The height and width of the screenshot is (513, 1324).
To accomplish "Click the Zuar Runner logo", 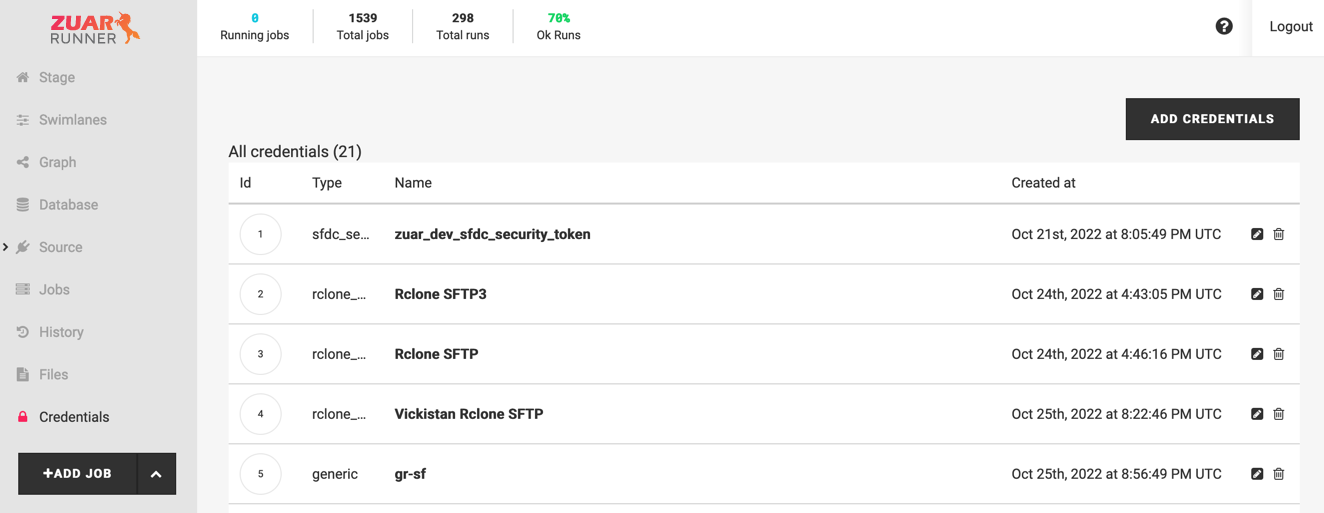I will tap(96, 28).
